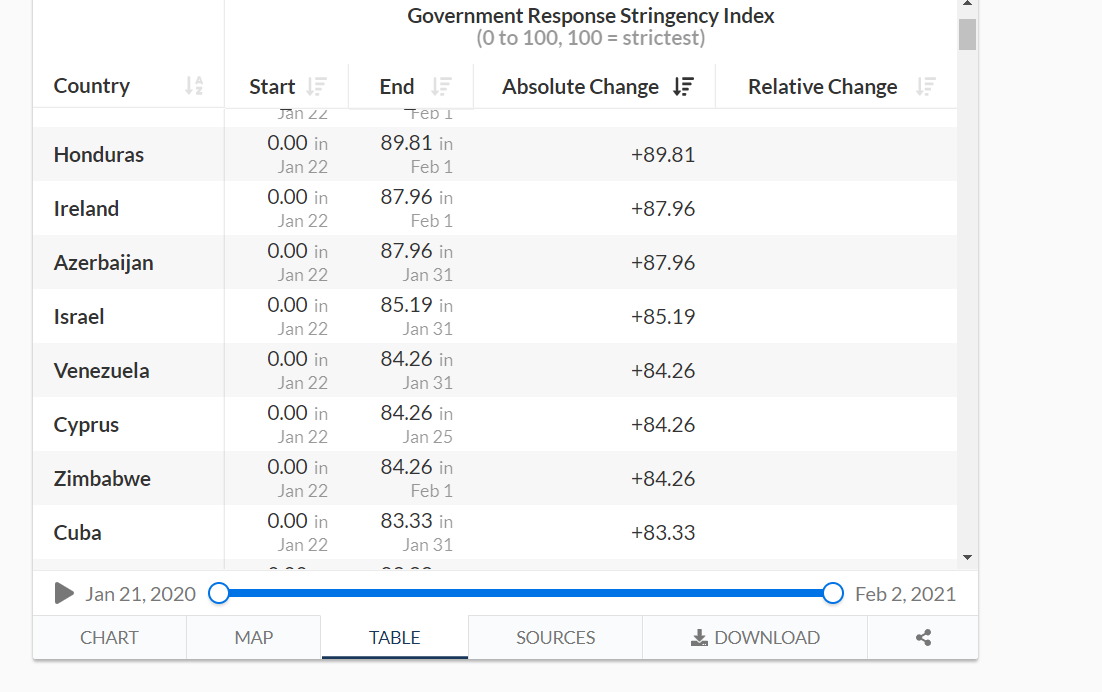The width and height of the screenshot is (1102, 692).
Task: Sort by End column icon
Action: [x=441, y=87]
